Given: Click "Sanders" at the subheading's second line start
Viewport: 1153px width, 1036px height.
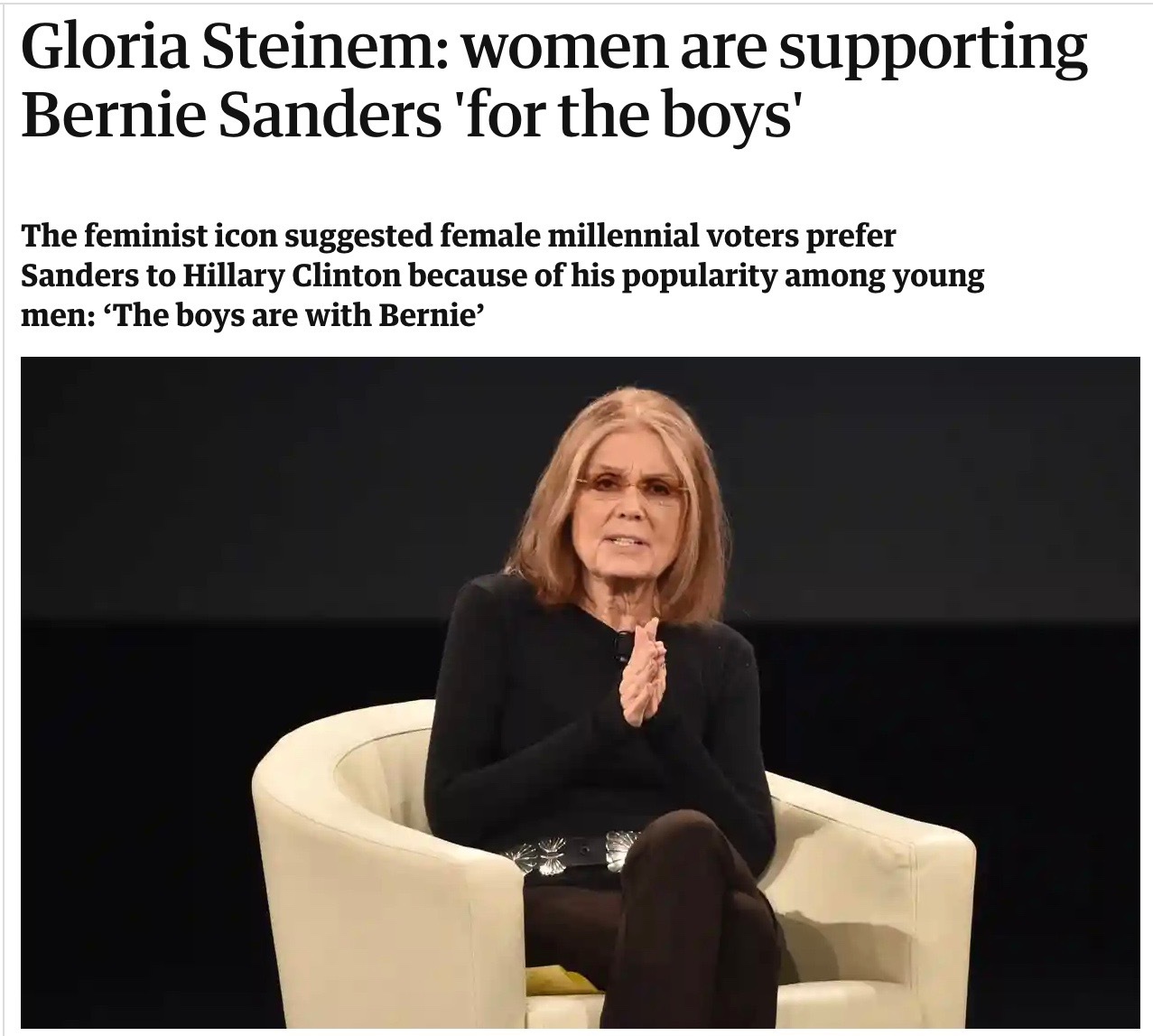Looking at the screenshot, I should [77, 277].
